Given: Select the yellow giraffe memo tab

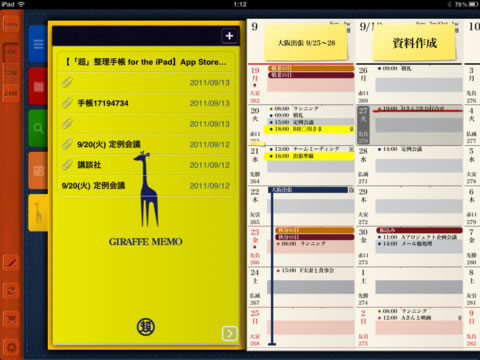Looking at the screenshot, I should click(x=38, y=213).
